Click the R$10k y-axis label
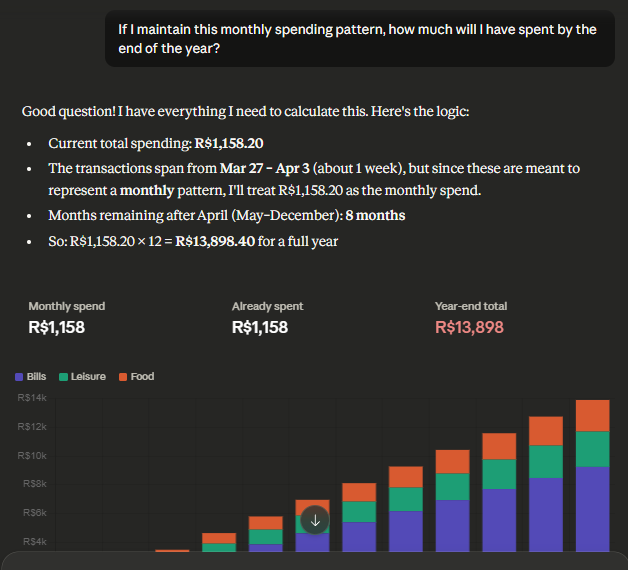Screen dimensions: 628x570 pos(33,456)
